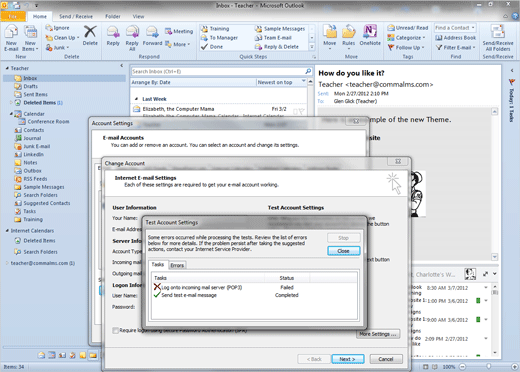Image resolution: width=520 pixels, height=372 pixels.
Task: Click the Delete X icon
Action: click(90, 32)
